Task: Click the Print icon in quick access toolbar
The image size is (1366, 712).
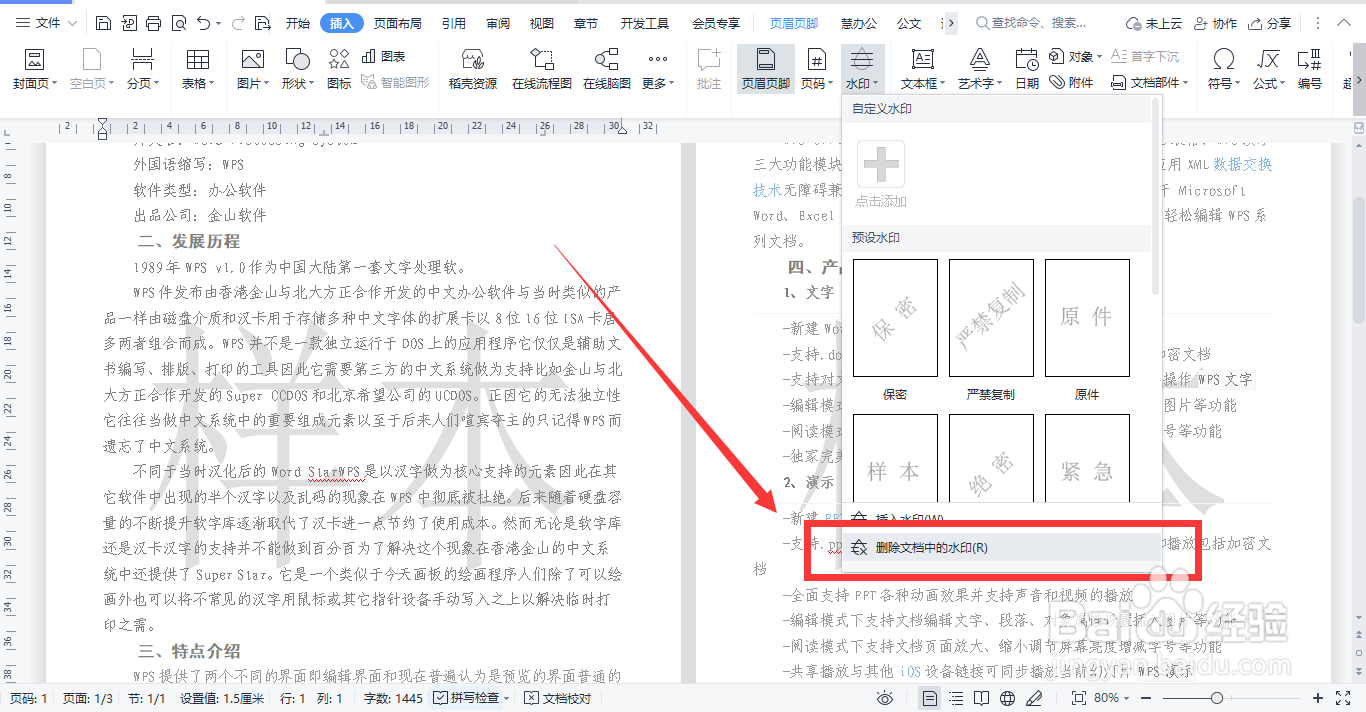Action: tap(153, 23)
